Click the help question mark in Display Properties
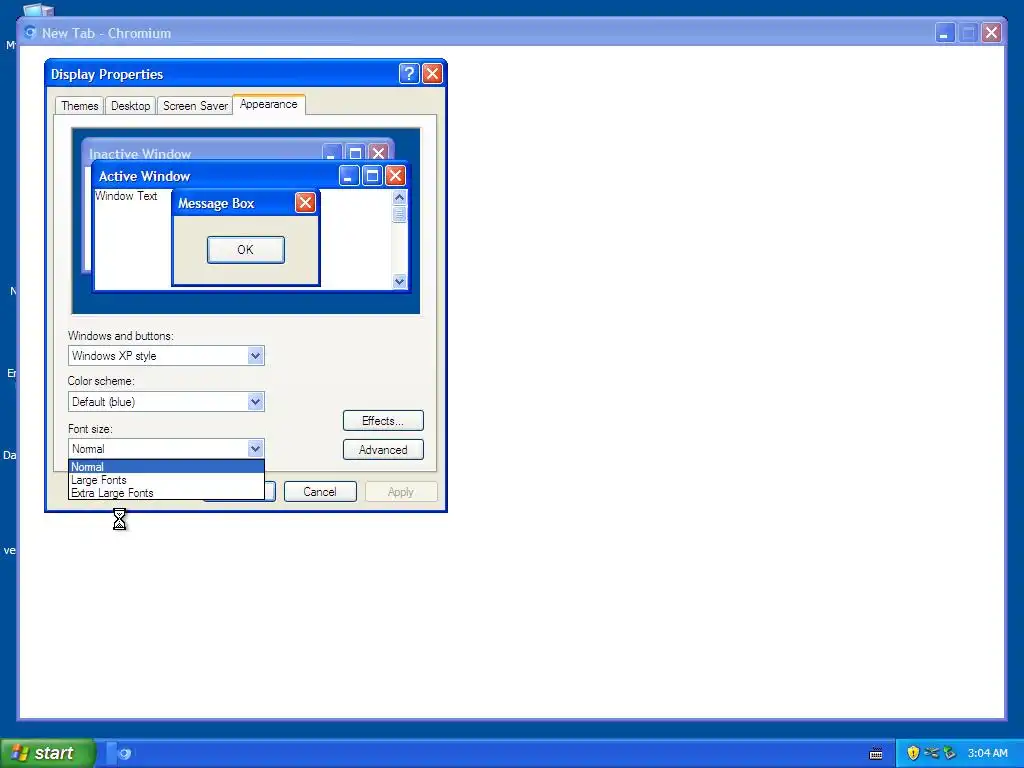The image size is (1024, 768). point(409,73)
